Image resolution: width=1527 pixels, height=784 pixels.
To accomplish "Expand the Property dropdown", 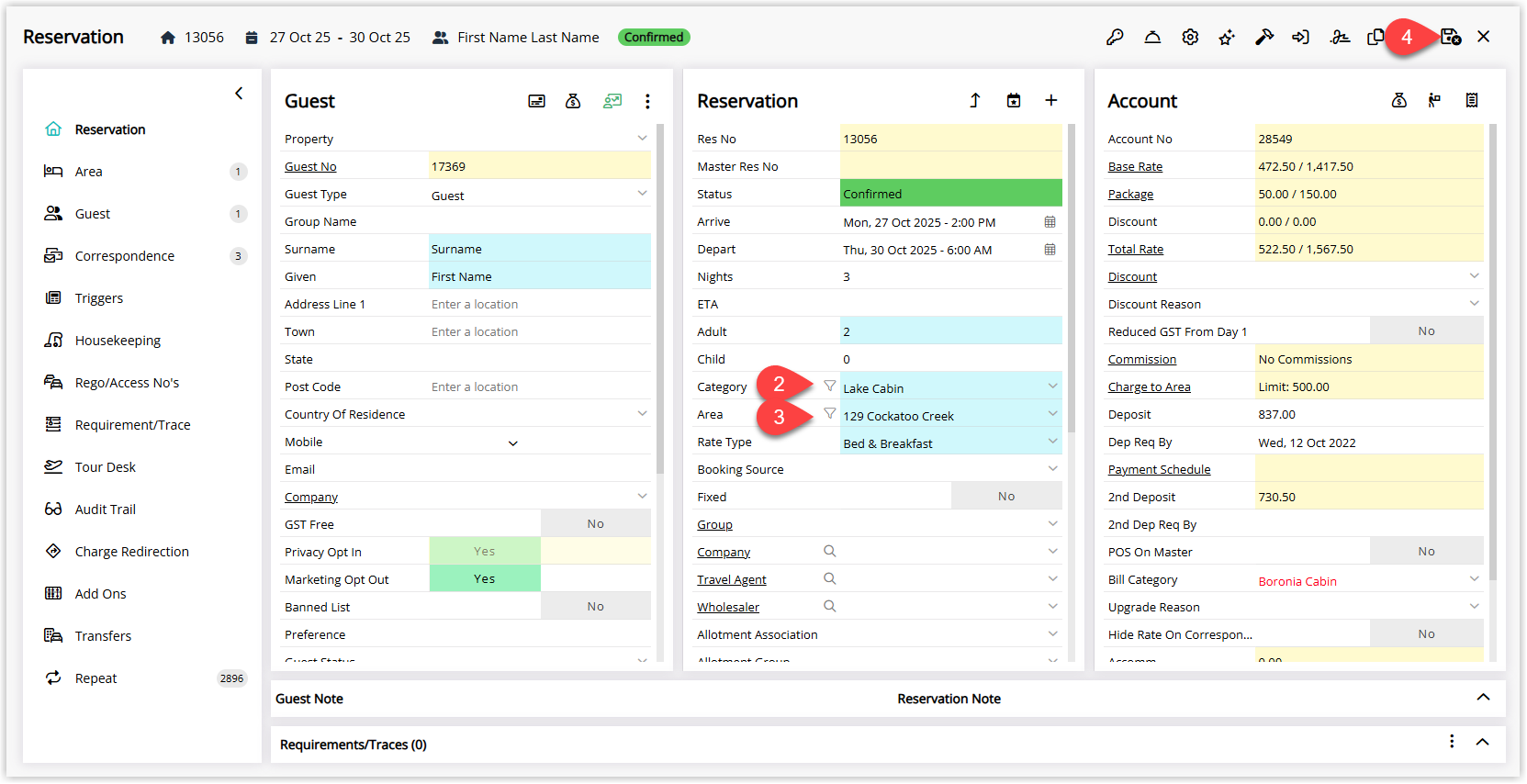I will [x=642, y=138].
